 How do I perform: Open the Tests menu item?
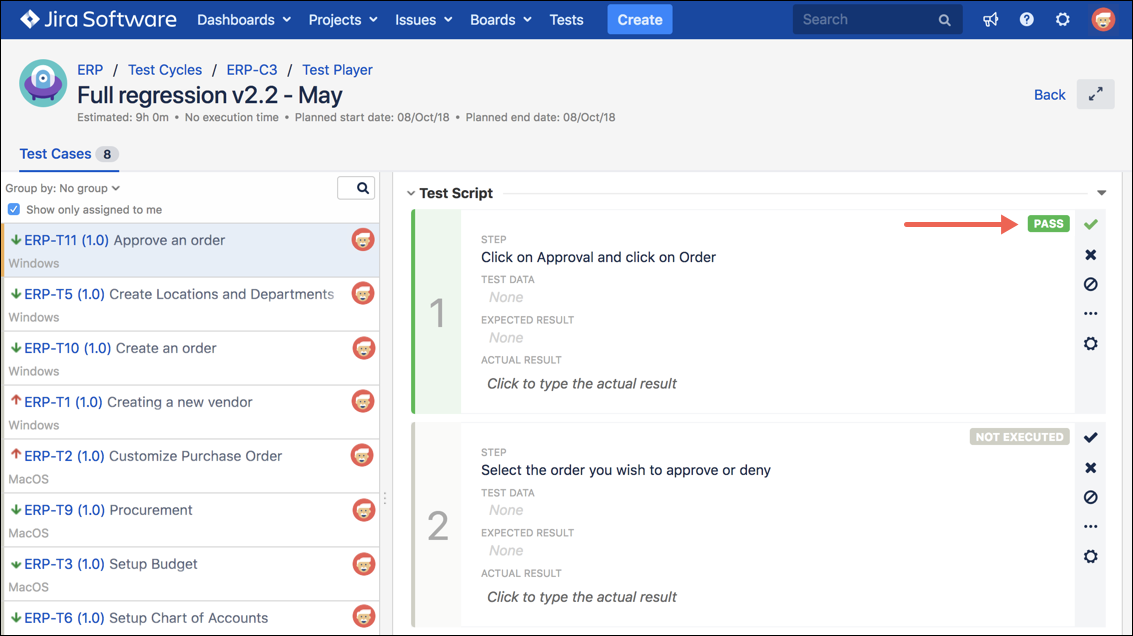(x=566, y=20)
